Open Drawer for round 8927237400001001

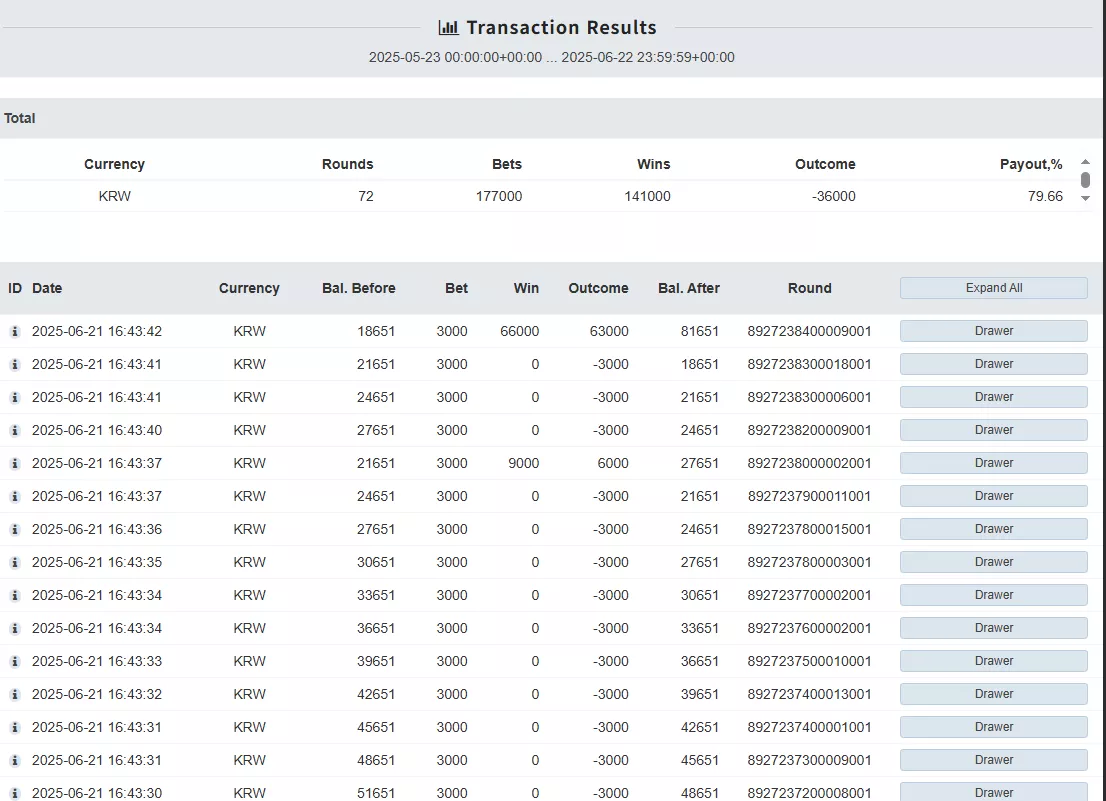pyautogui.click(x=993, y=727)
